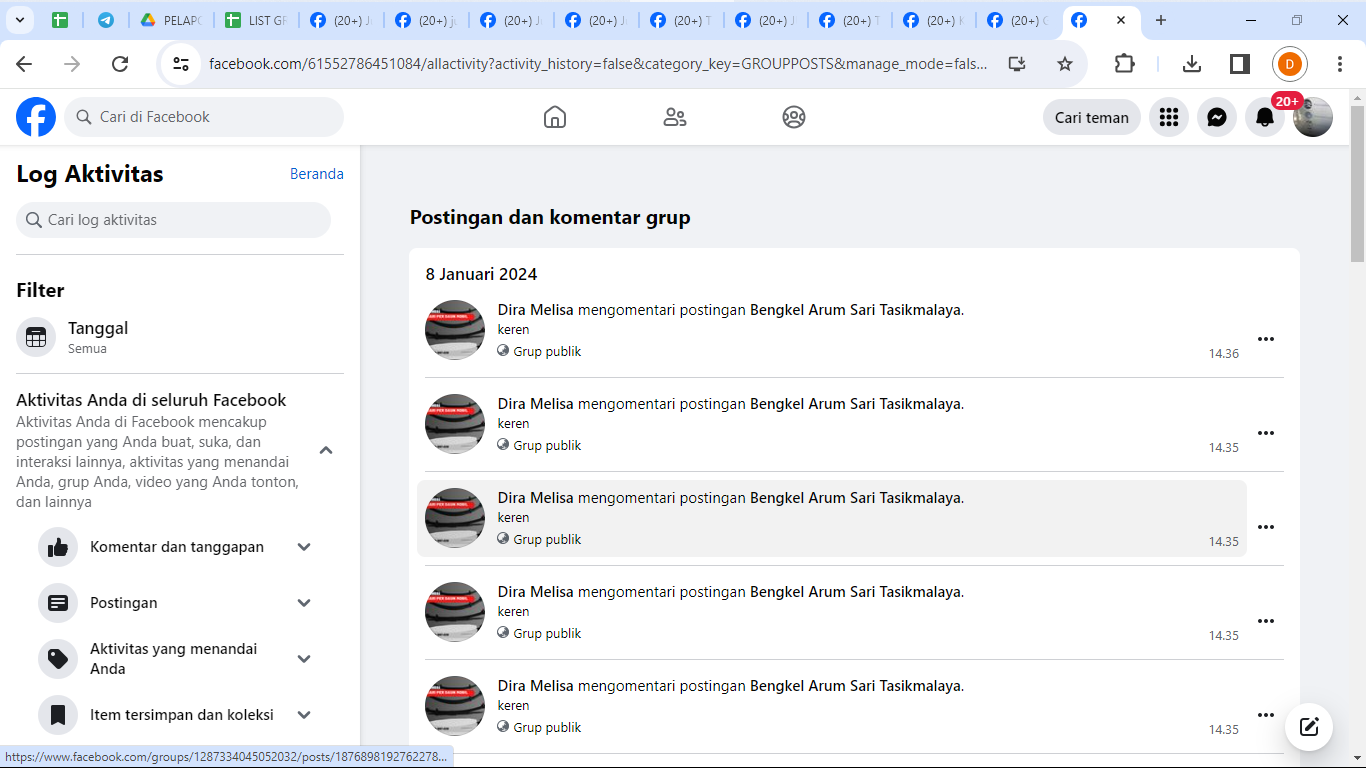This screenshot has height=768, width=1366.
Task: Install the Facebook app from address bar
Action: [x=1017, y=64]
